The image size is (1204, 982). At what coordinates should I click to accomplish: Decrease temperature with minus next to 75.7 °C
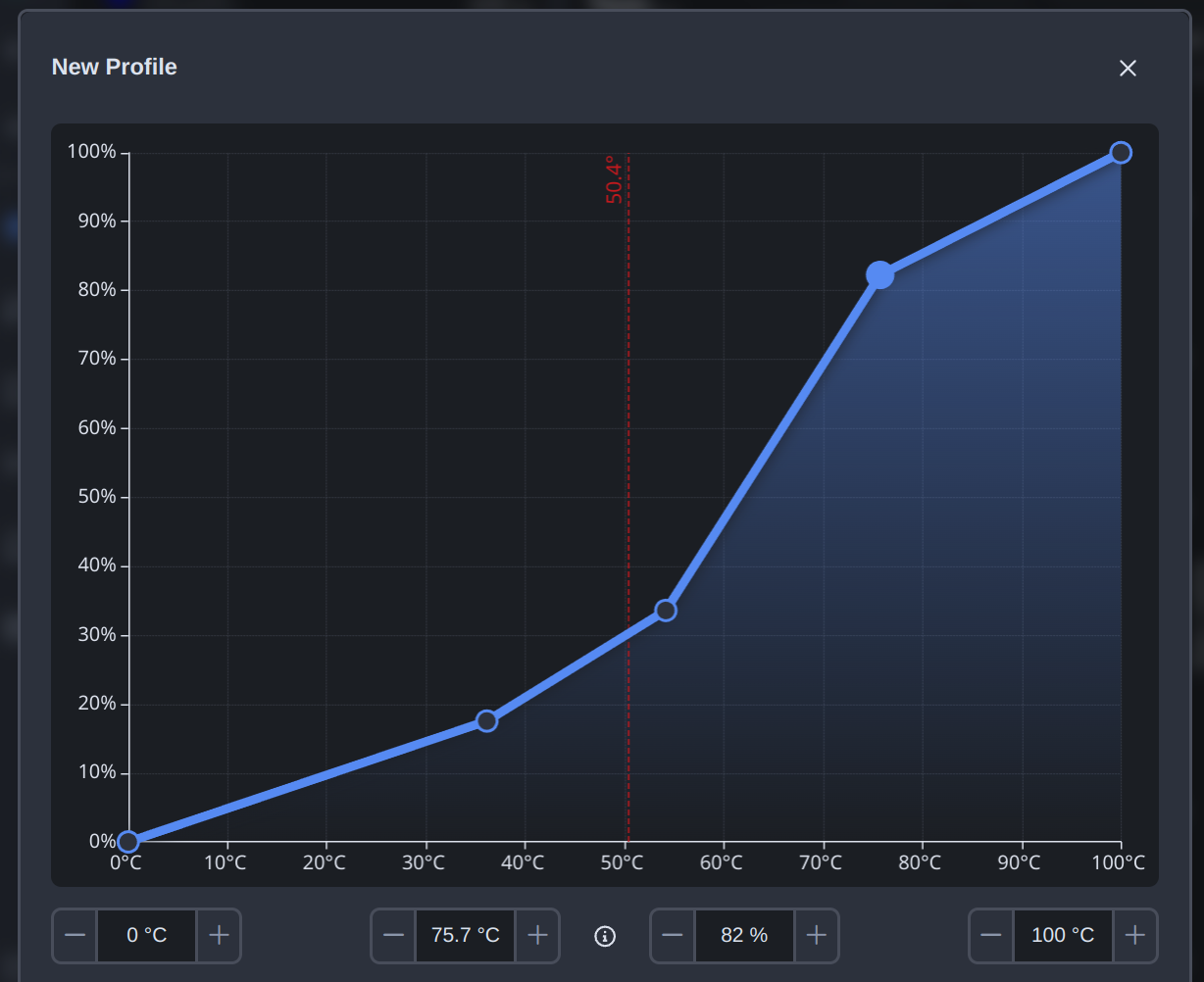pyautogui.click(x=393, y=936)
